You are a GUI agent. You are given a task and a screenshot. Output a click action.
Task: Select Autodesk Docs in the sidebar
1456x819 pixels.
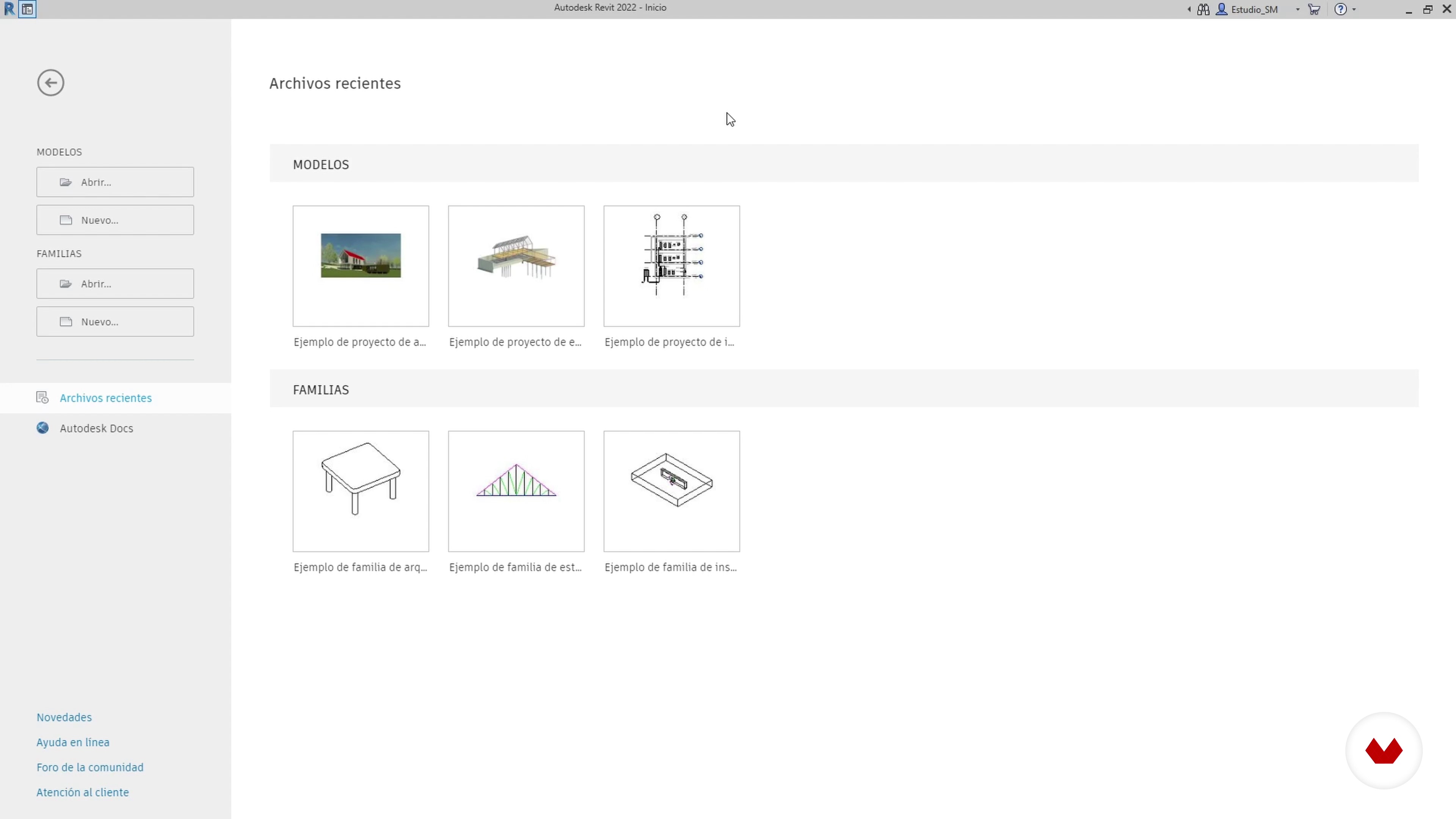coord(115,428)
